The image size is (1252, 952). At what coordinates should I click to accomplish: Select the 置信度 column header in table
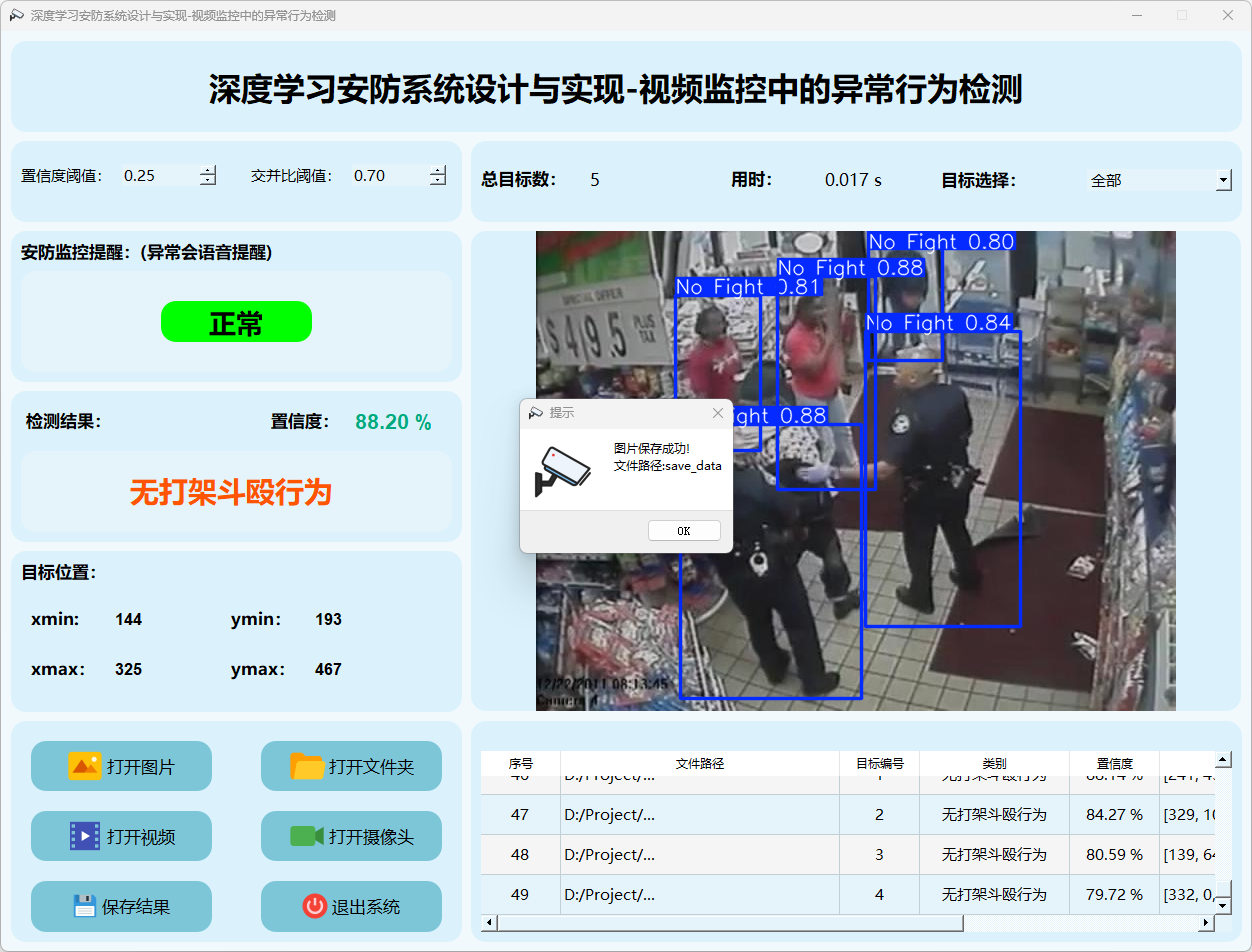pos(1114,763)
